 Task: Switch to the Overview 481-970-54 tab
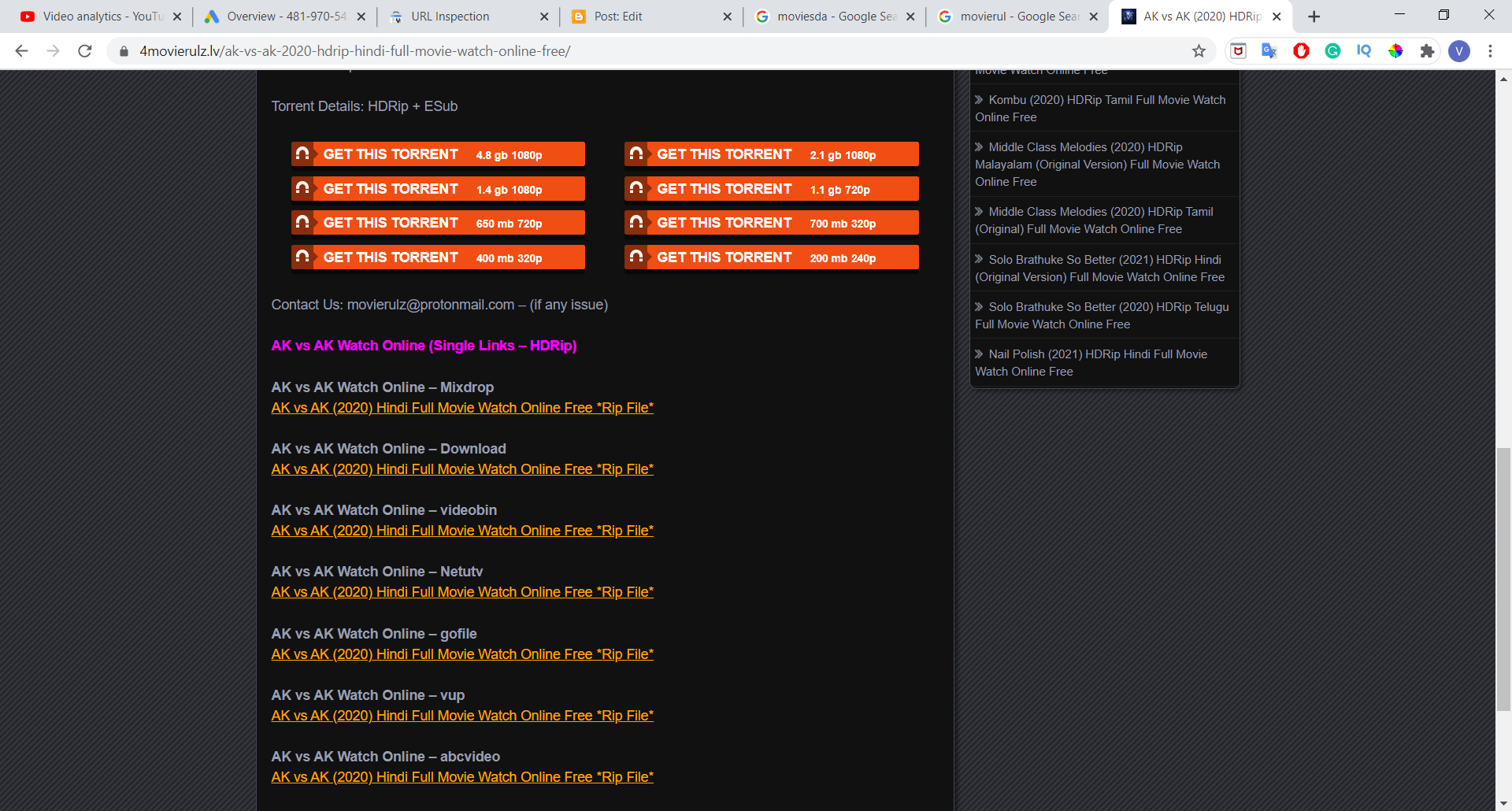(x=284, y=17)
